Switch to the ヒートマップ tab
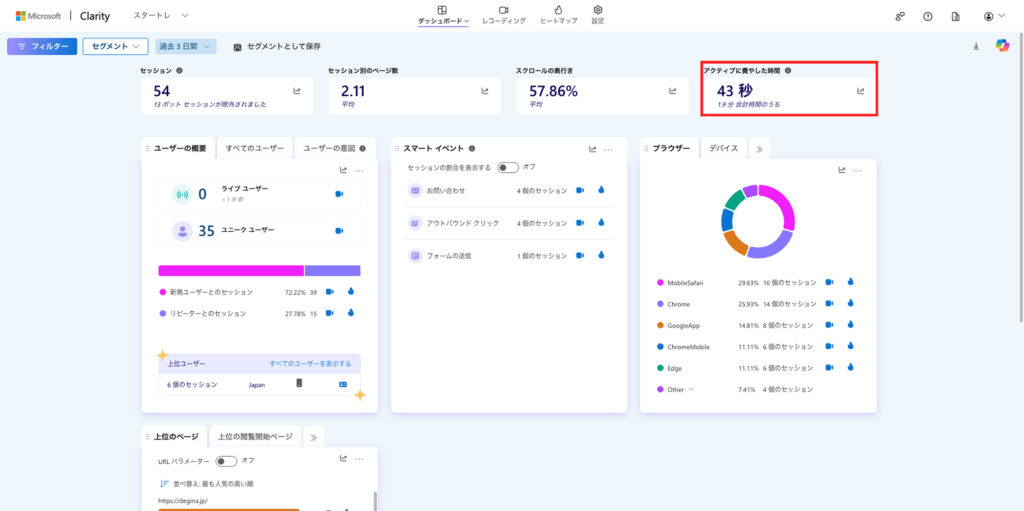The height and width of the screenshot is (511, 1024). pos(558,14)
